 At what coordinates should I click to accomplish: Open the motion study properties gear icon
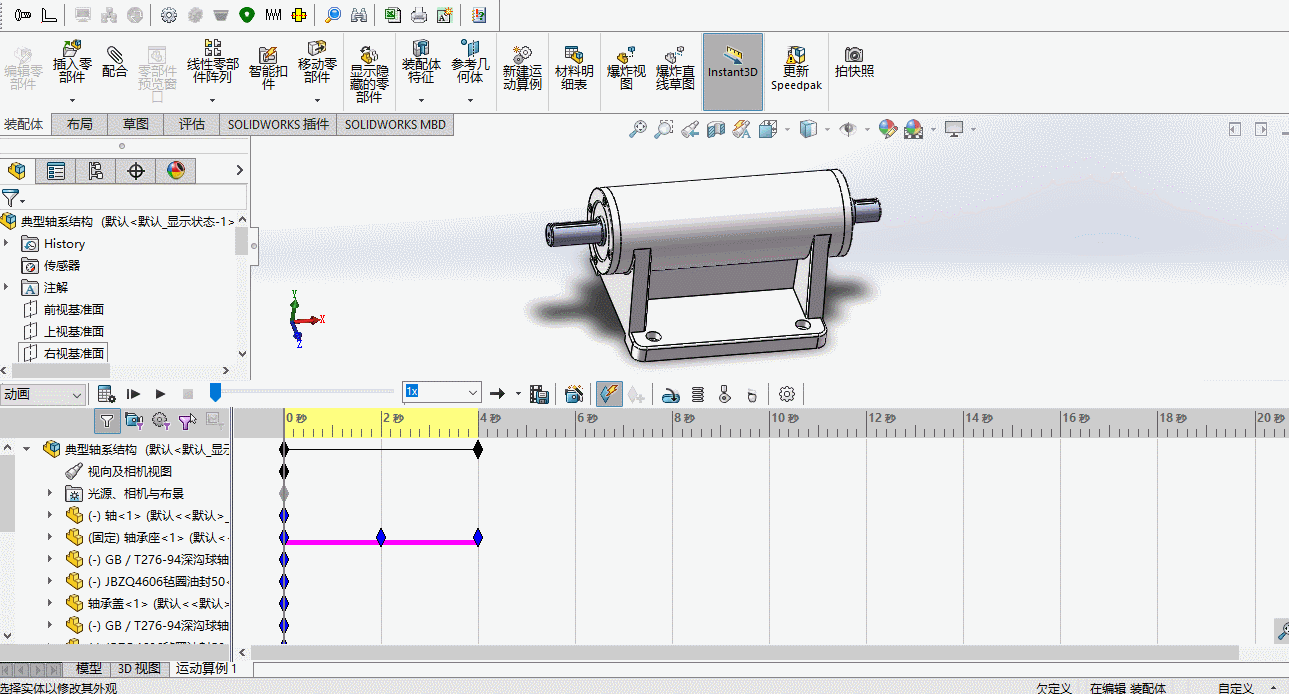787,394
